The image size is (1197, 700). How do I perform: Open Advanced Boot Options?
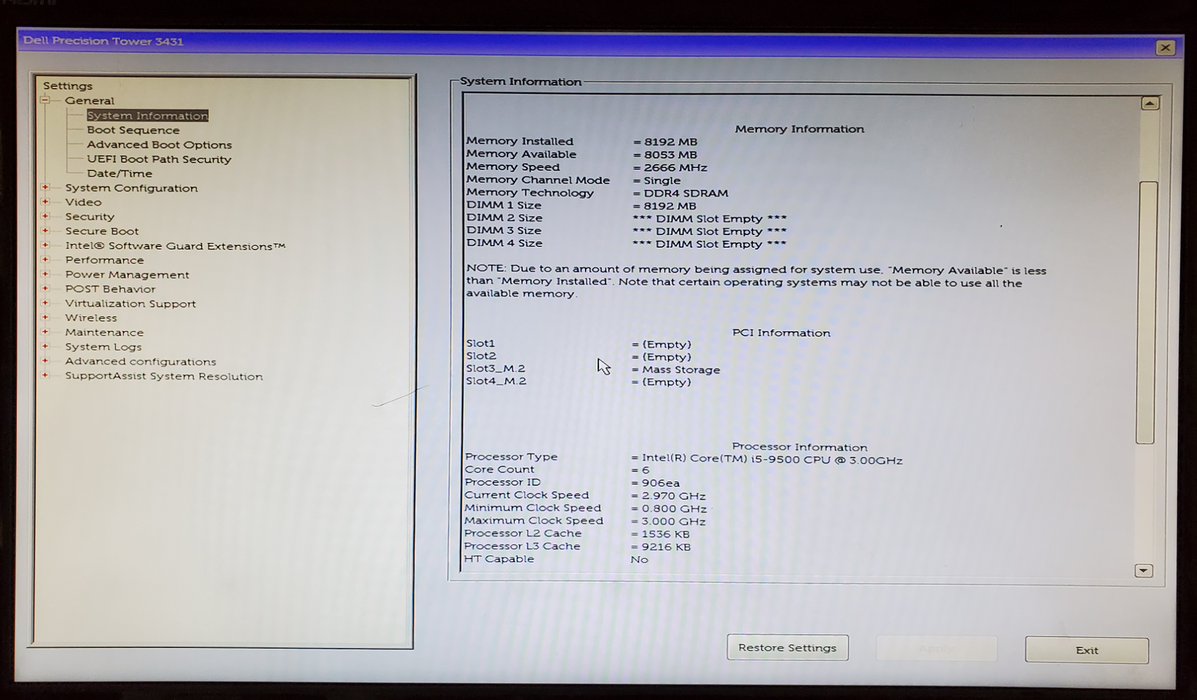[x=159, y=144]
